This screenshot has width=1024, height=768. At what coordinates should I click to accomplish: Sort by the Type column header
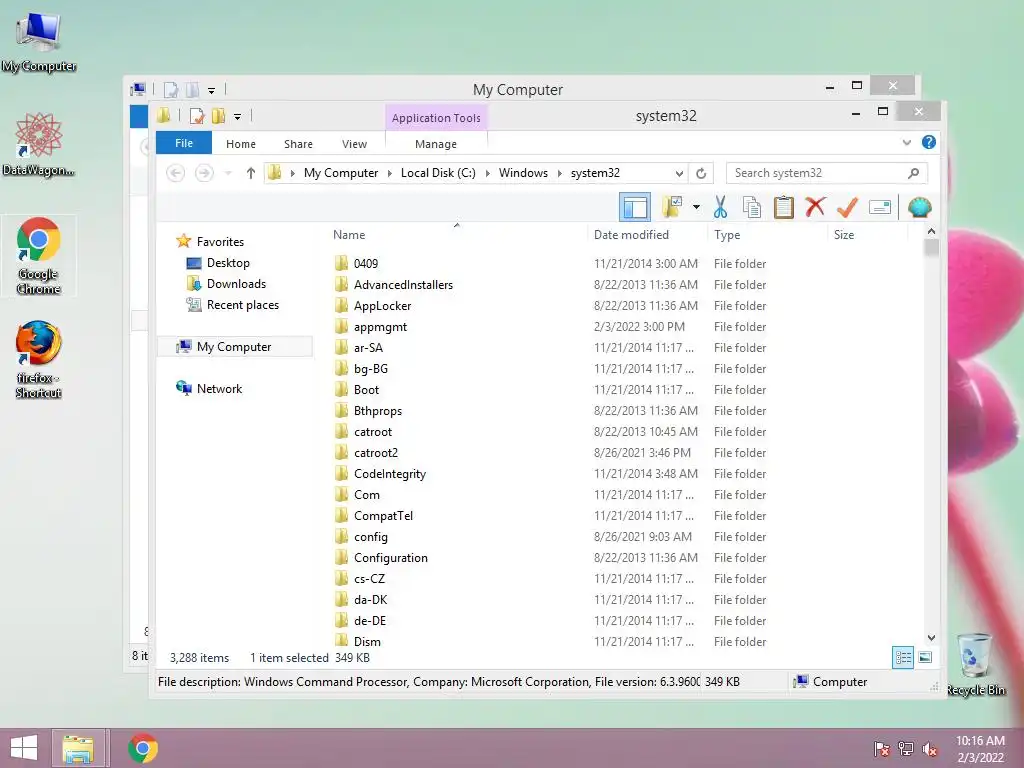pyautogui.click(x=727, y=234)
